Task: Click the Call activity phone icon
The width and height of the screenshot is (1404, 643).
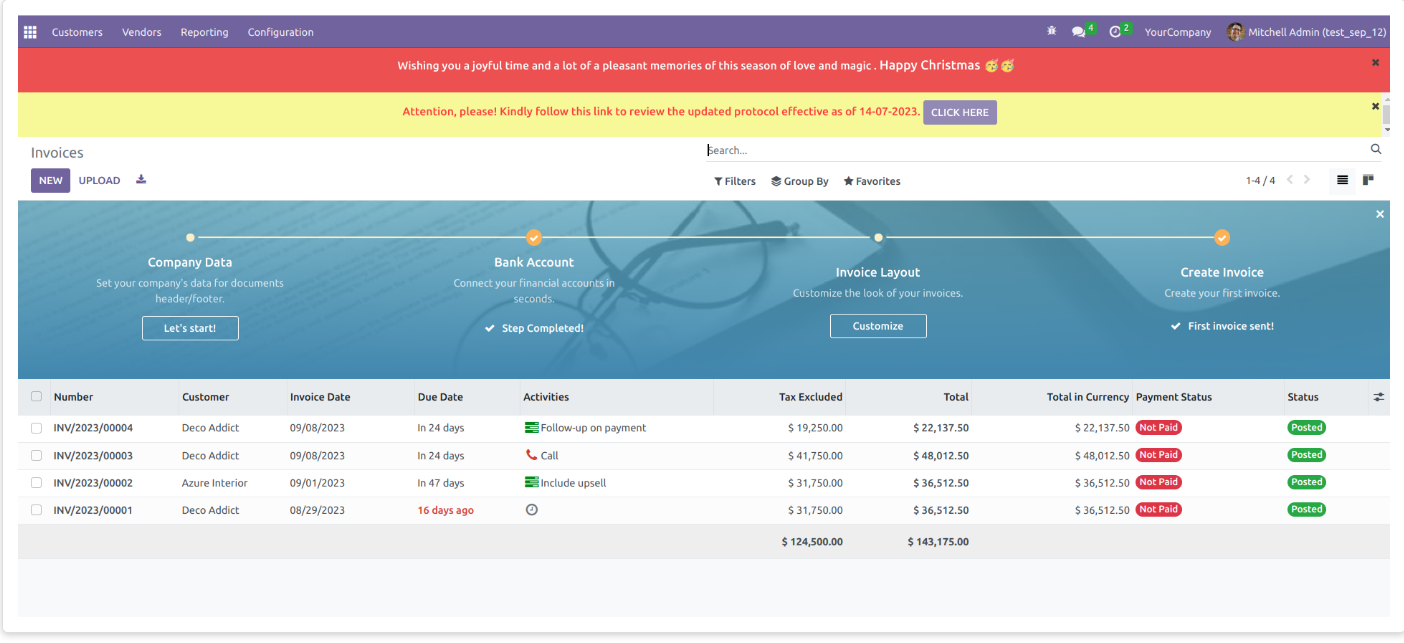Action: click(532, 455)
